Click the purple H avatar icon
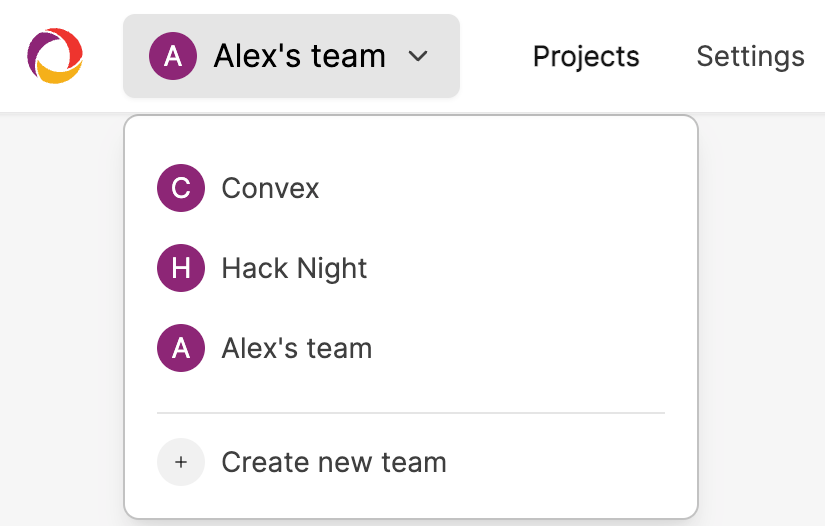This screenshot has height=526, width=825. coord(181,268)
